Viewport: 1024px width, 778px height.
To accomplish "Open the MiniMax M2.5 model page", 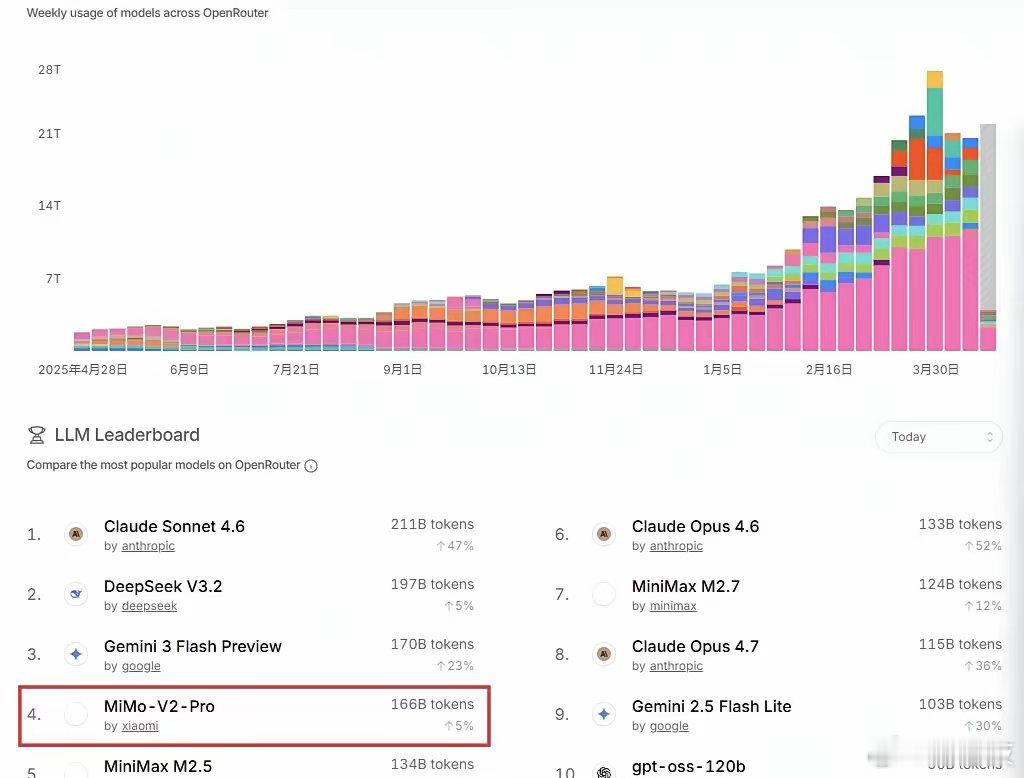I will 158,766.
